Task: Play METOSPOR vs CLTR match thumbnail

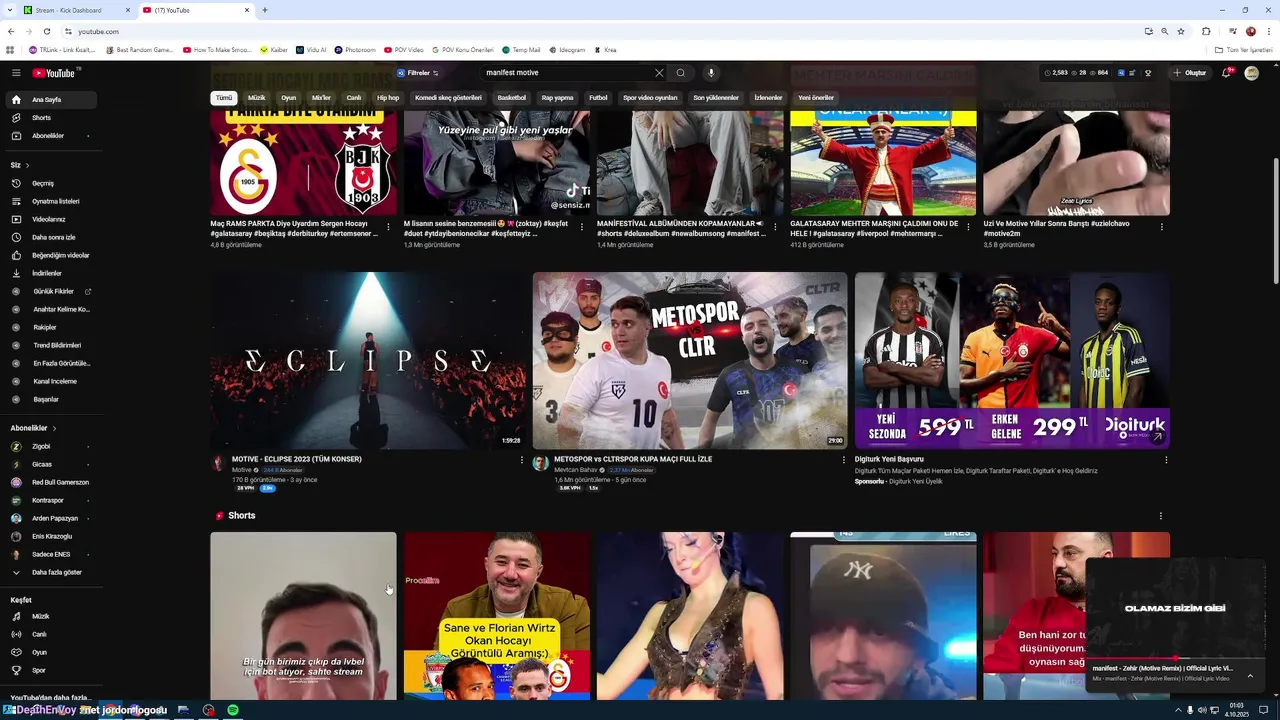Action: point(689,361)
